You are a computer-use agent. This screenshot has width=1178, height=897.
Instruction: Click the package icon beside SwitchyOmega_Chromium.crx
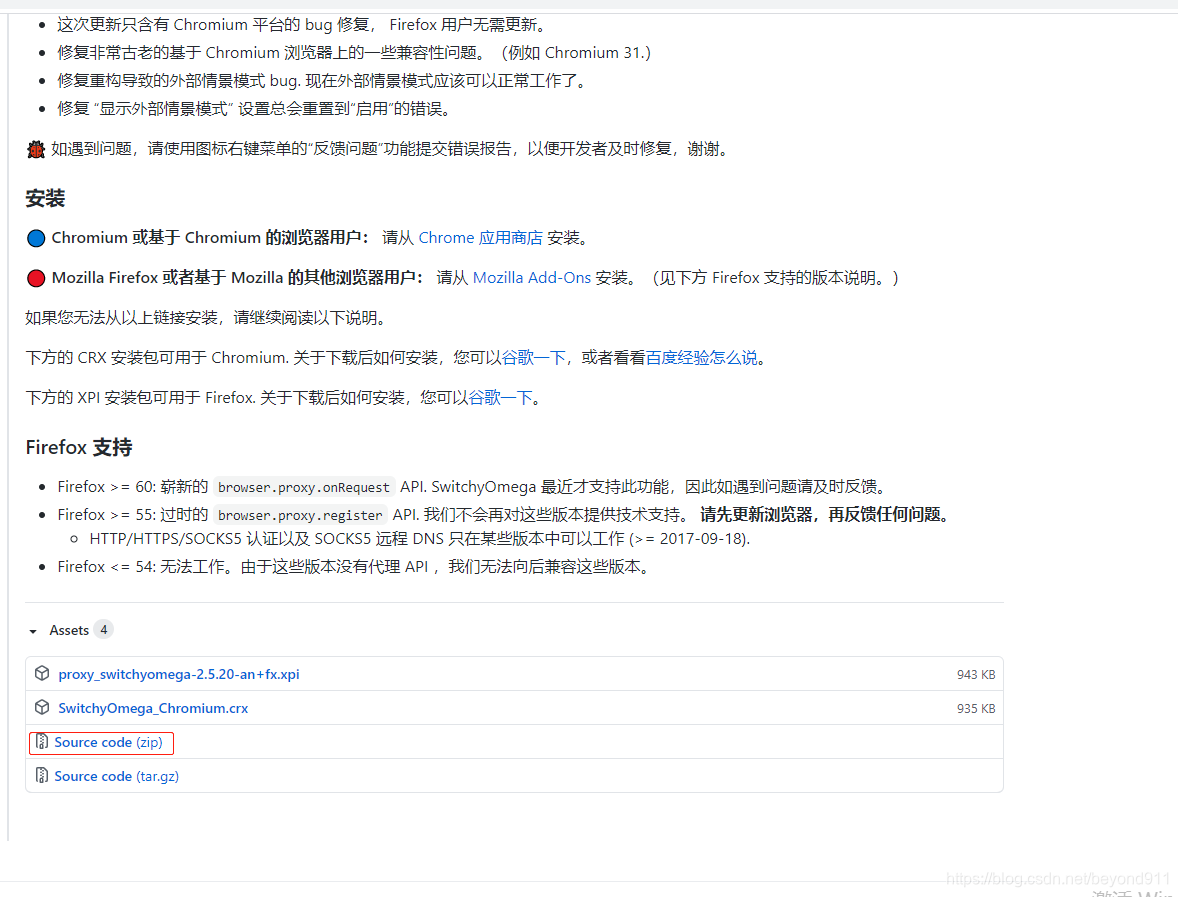(41, 707)
